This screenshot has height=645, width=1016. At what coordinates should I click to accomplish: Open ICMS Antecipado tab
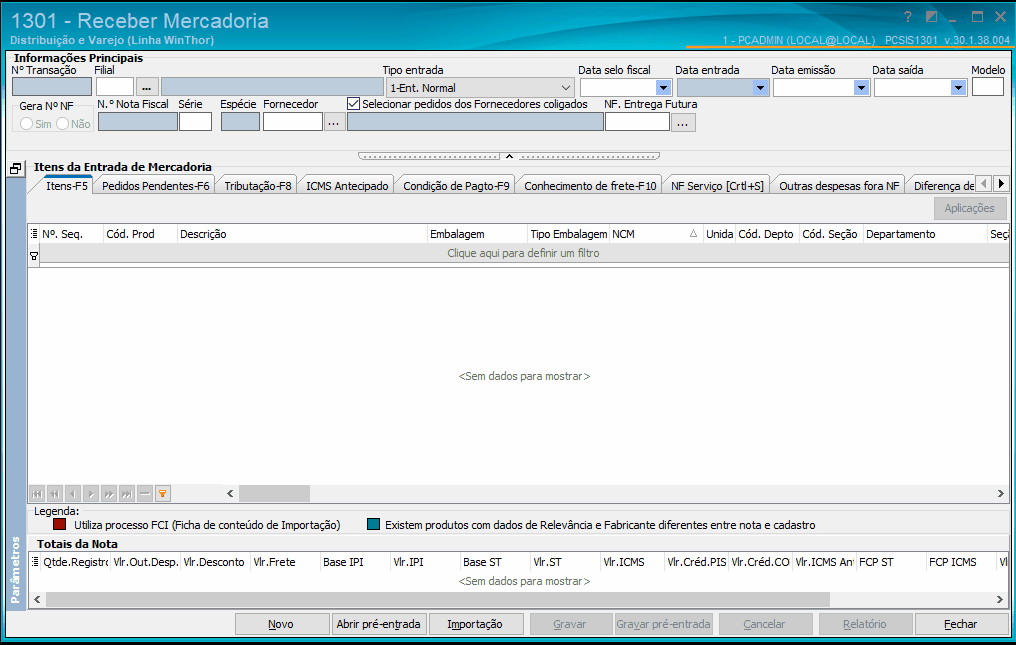point(347,186)
